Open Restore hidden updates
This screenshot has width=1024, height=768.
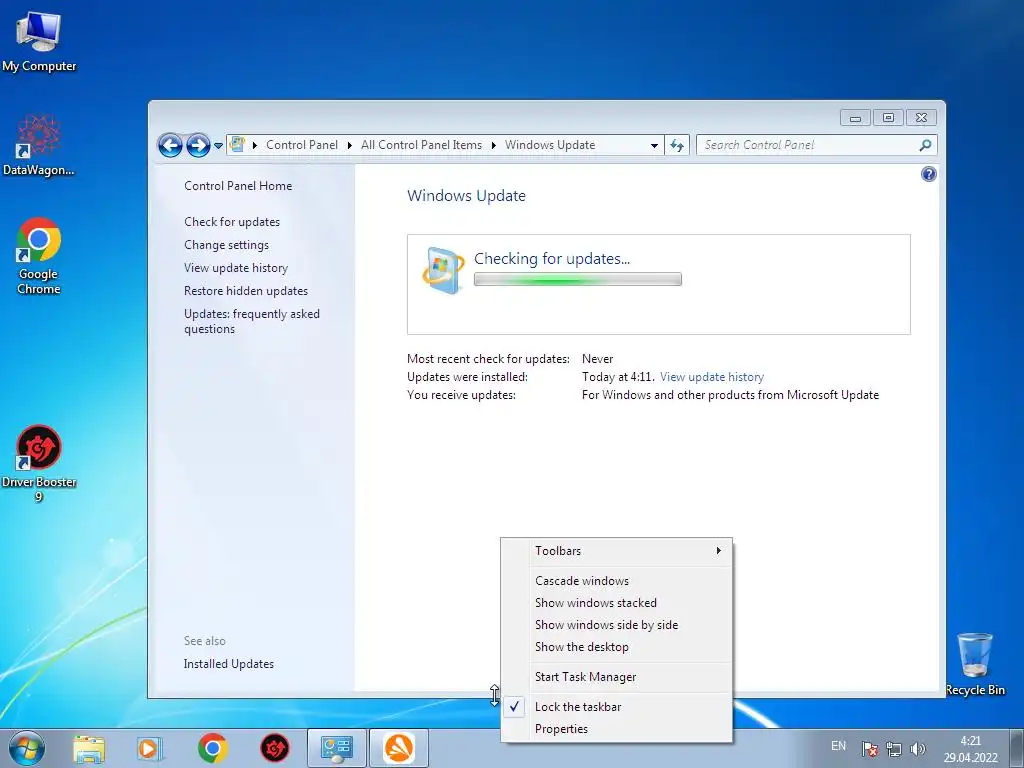[x=246, y=291]
